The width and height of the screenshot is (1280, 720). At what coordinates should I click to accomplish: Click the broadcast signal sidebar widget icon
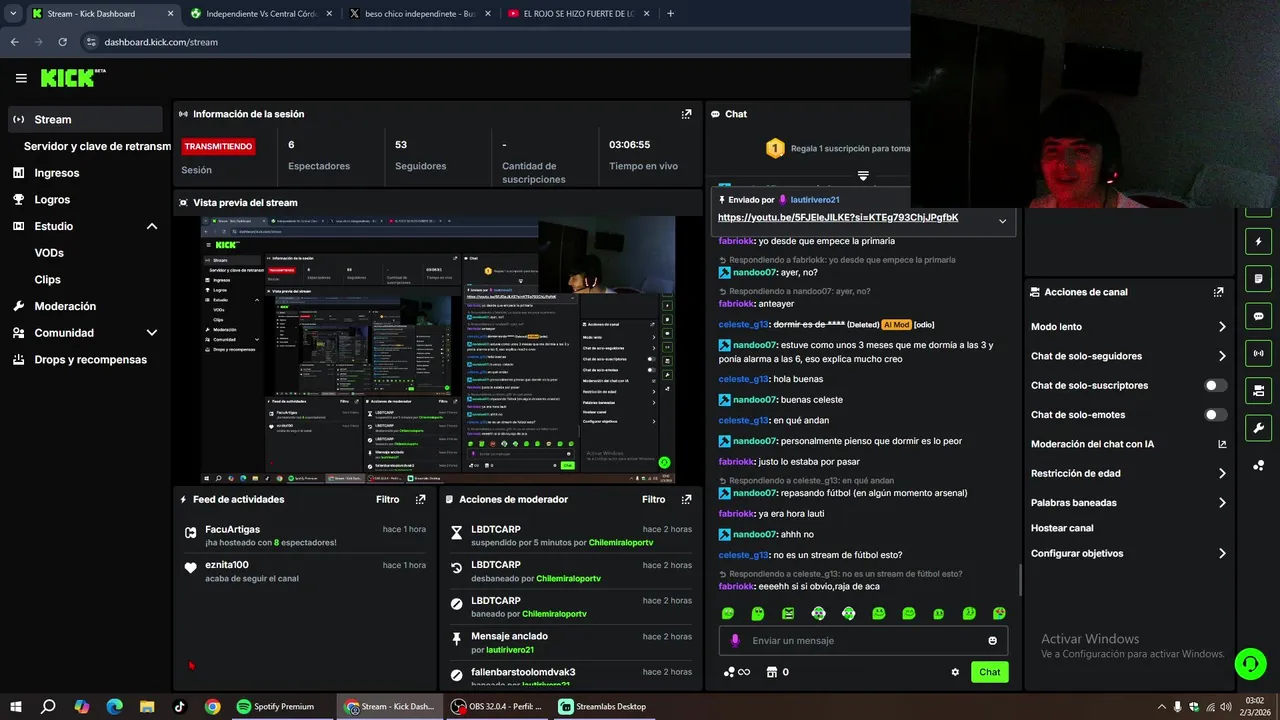tap(1258, 353)
